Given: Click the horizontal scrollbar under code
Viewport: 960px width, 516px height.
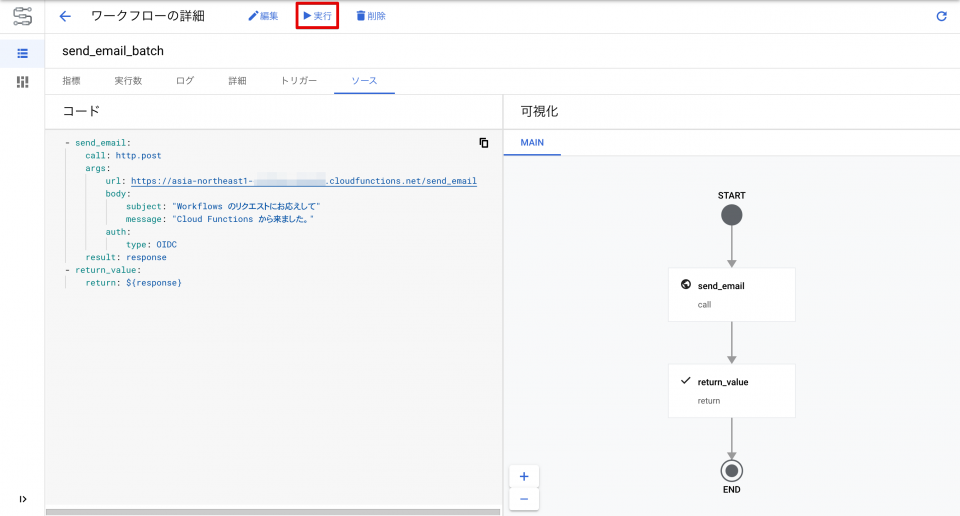Looking at the screenshot, I should pos(273,512).
